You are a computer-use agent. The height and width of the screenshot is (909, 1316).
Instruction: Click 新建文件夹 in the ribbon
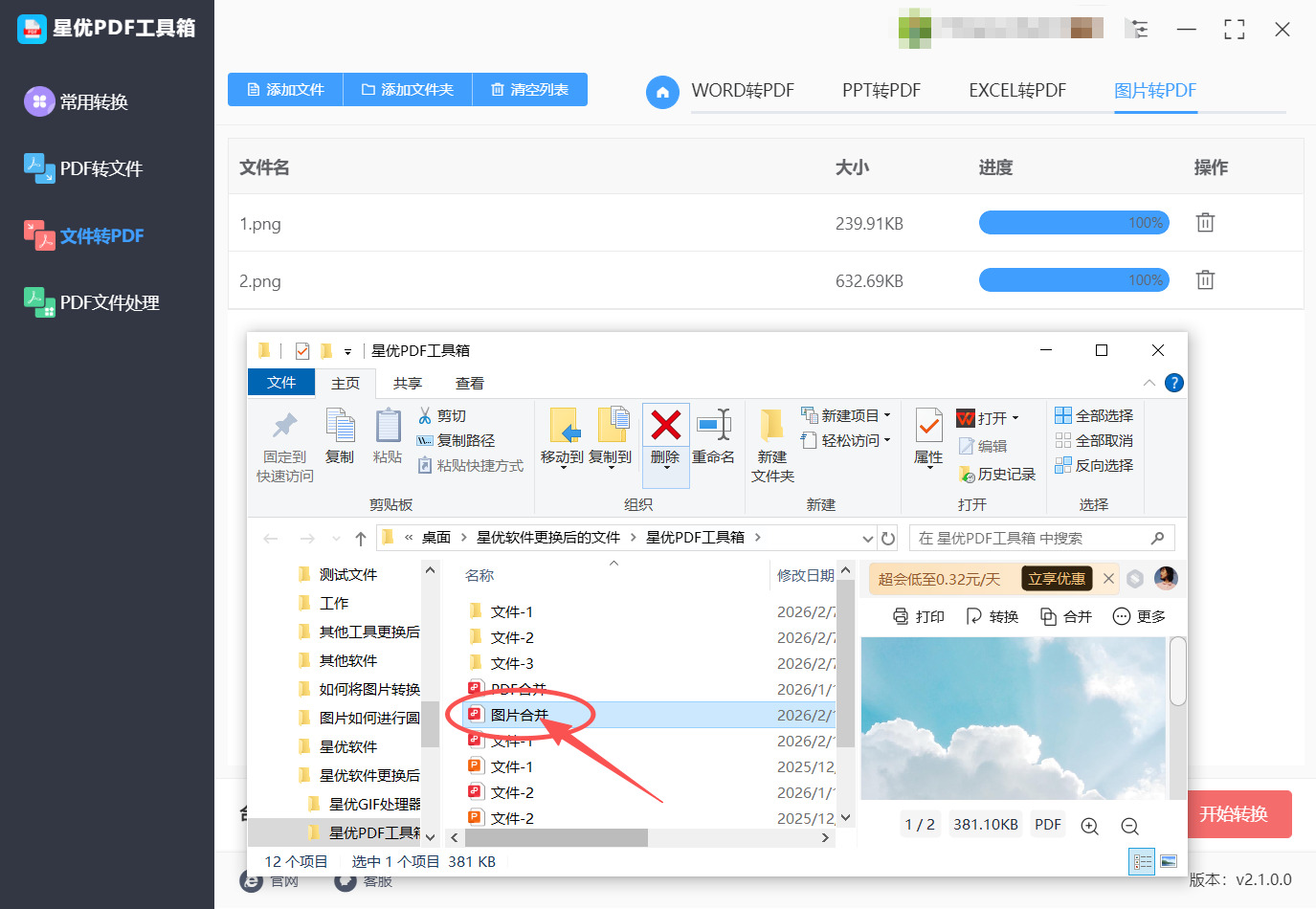point(772,446)
